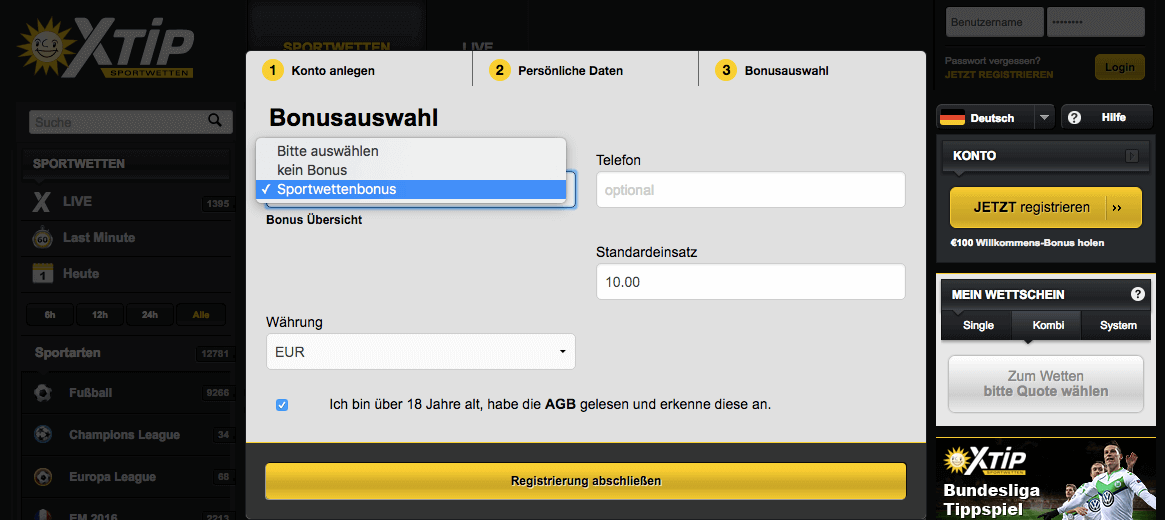Image resolution: width=1165 pixels, height=520 pixels.
Task: Click the German flag icon
Action: pyautogui.click(x=953, y=117)
